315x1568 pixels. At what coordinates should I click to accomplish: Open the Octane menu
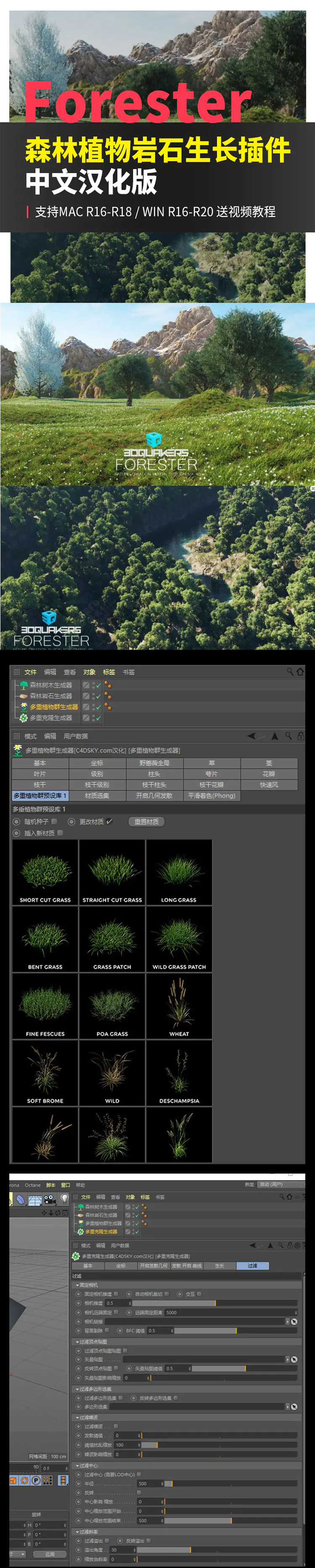(33, 1185)
